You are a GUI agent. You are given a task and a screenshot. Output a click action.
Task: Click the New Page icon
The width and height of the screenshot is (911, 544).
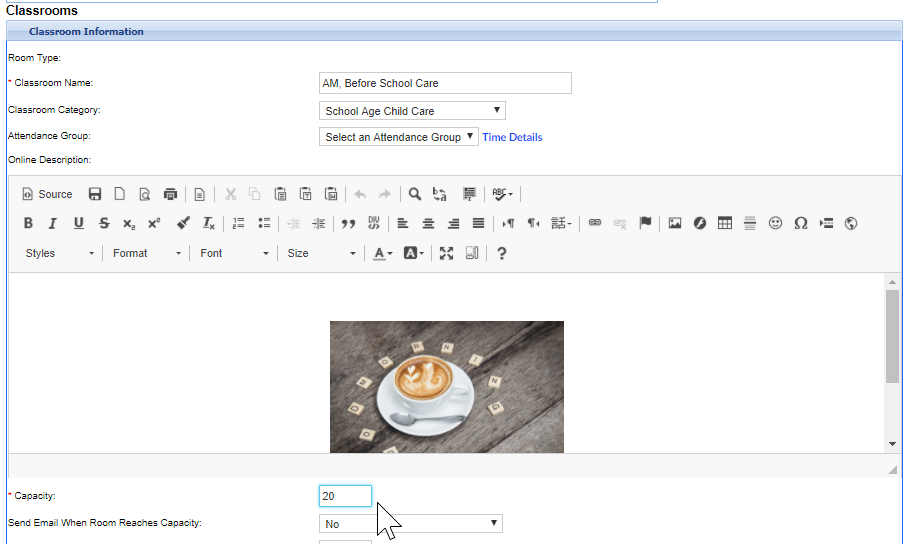tap(120, 194)
